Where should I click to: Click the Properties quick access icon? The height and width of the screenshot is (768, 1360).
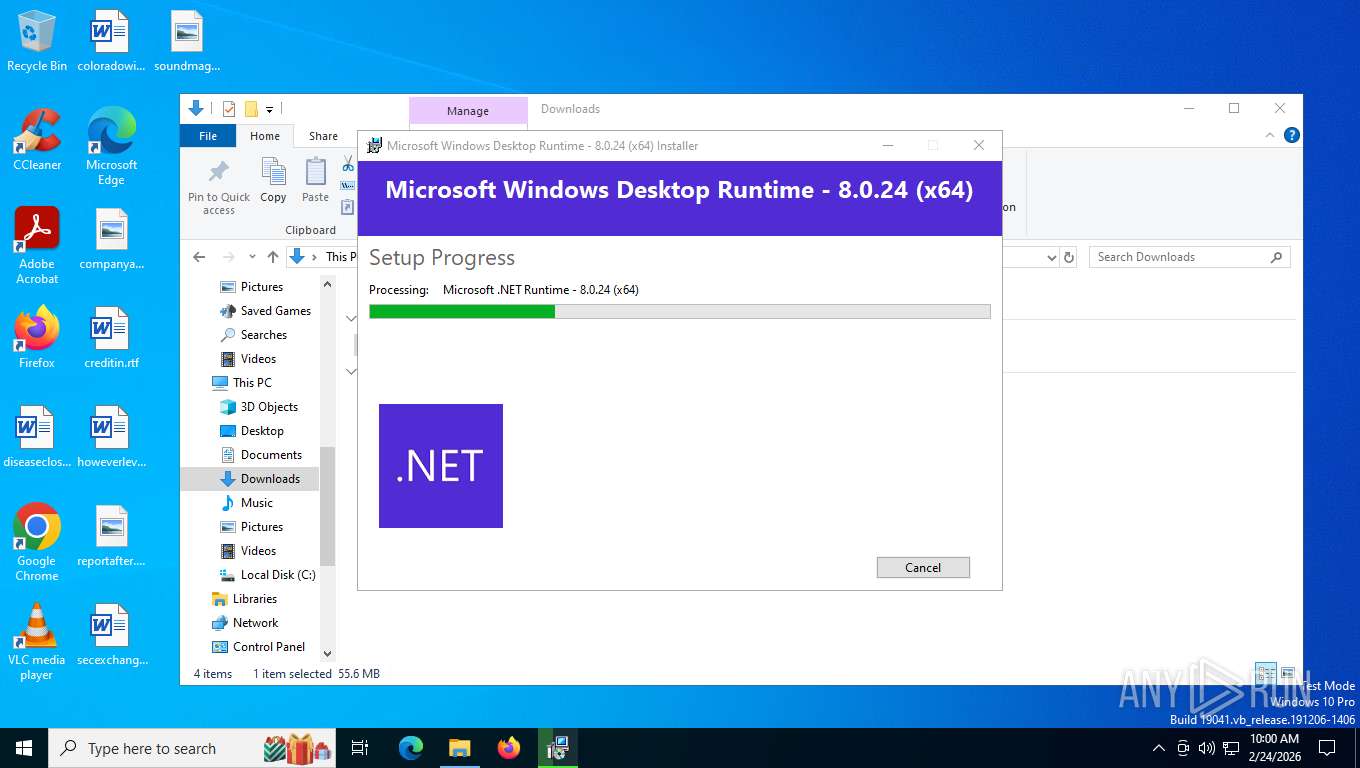[x=229, y=109]
